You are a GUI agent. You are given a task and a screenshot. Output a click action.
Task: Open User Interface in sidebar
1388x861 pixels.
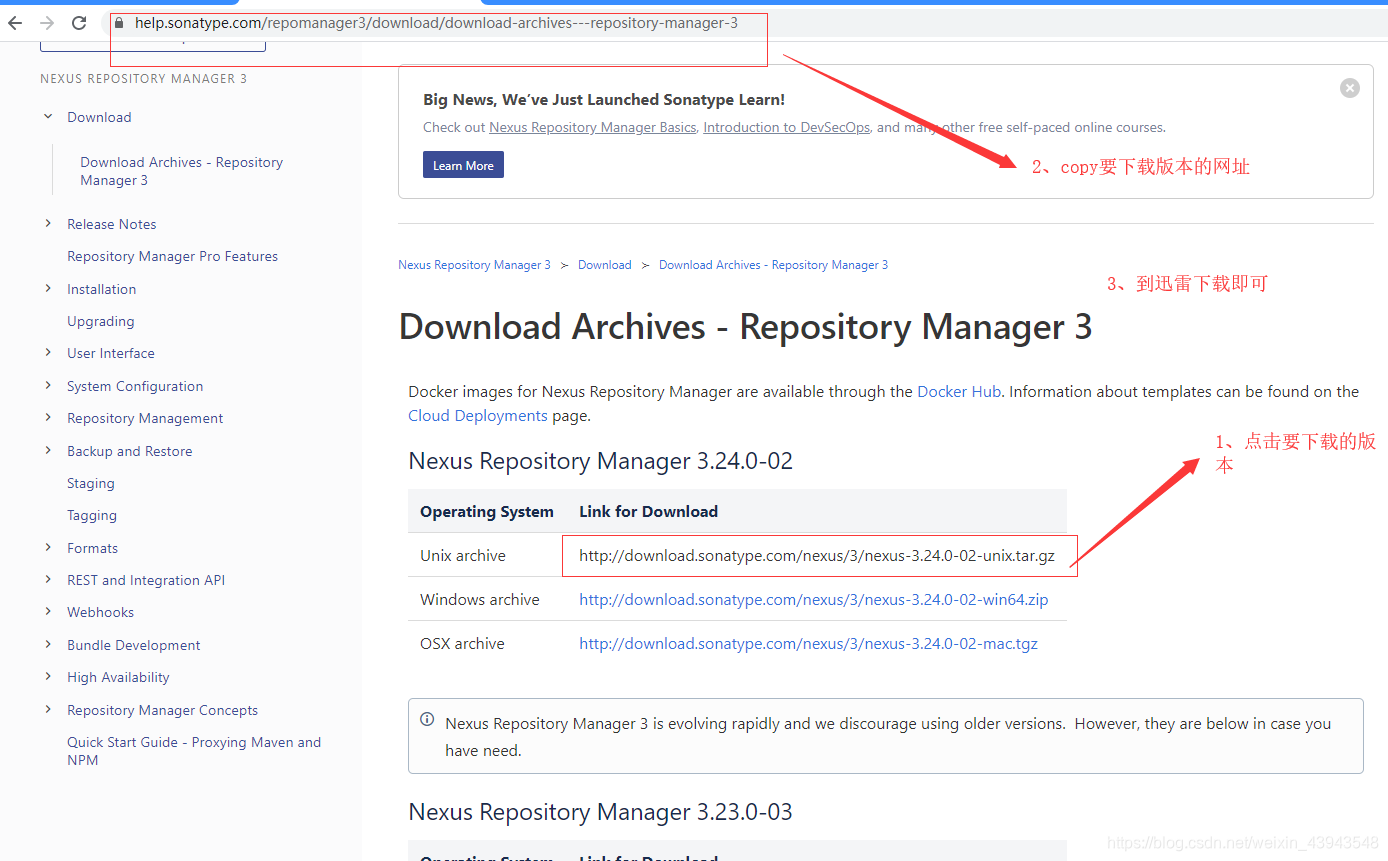pyautogui.click(x=110, y=353)
